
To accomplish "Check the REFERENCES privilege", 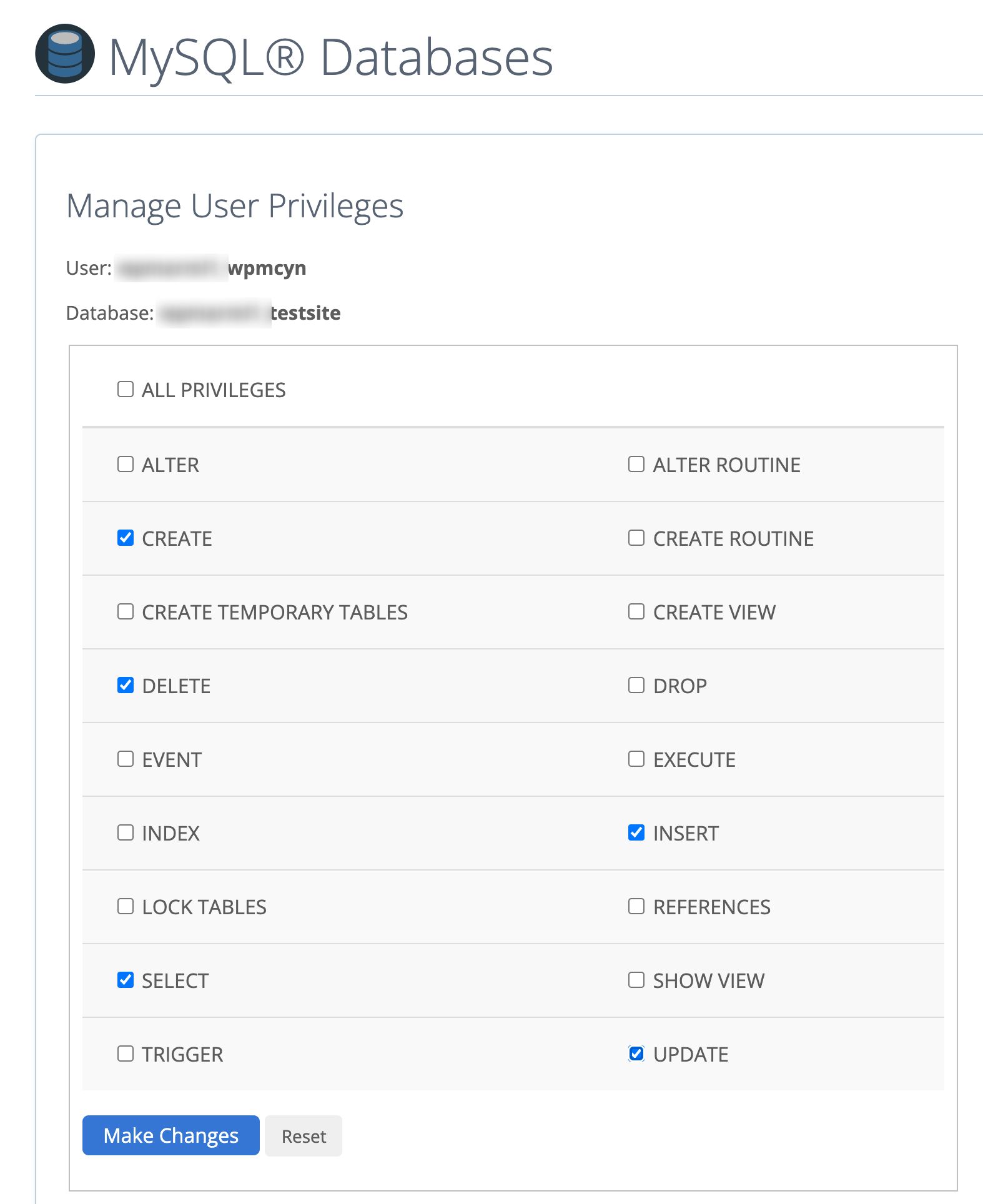I will click(x=636, y=905).
